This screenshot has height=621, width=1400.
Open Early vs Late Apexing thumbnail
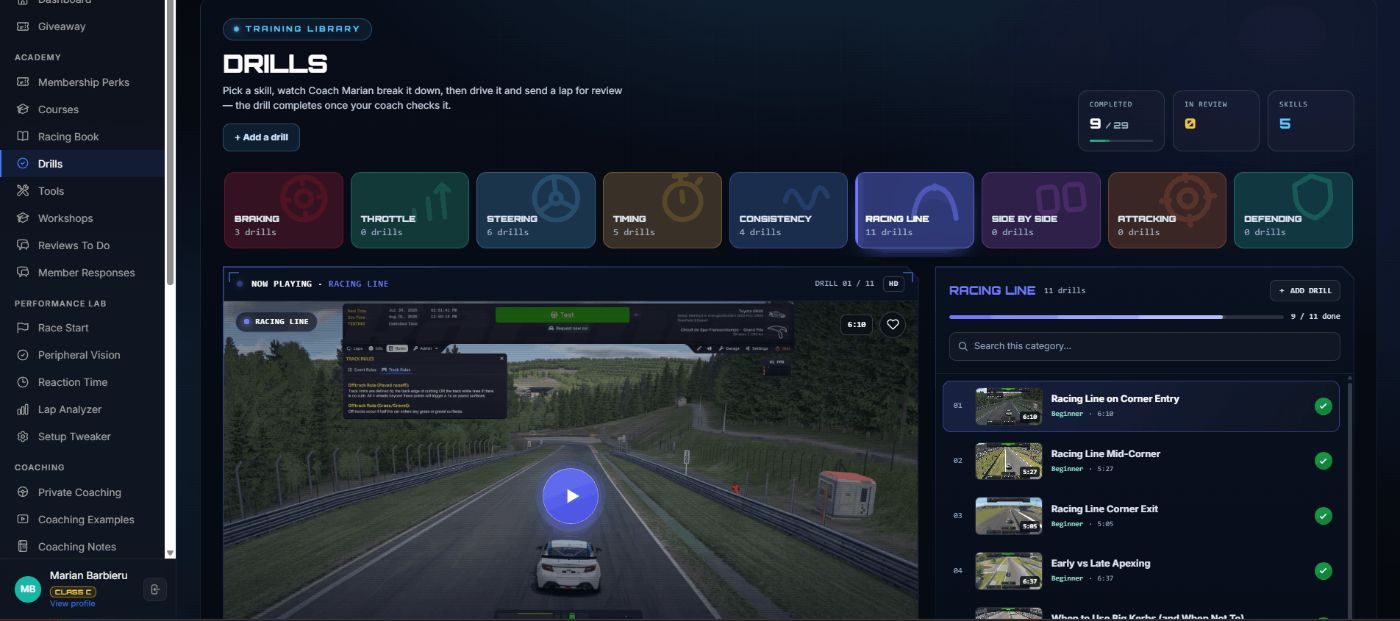[1008, 571]
